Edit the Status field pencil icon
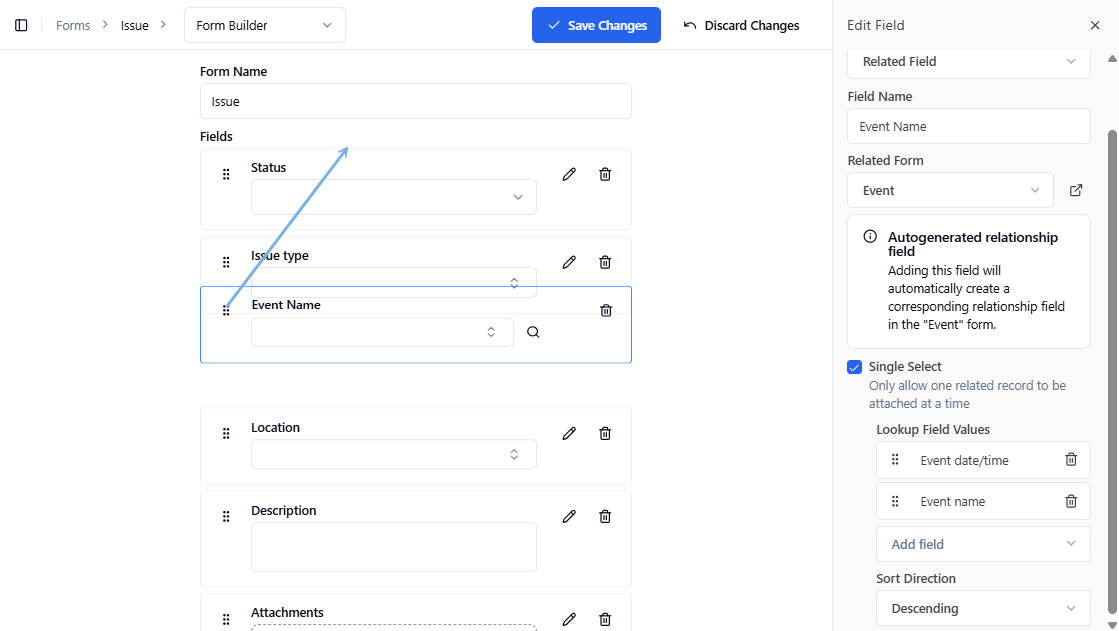Image resolution: width=1119 pixels, height=631 pixels. (x=569, y=174)
